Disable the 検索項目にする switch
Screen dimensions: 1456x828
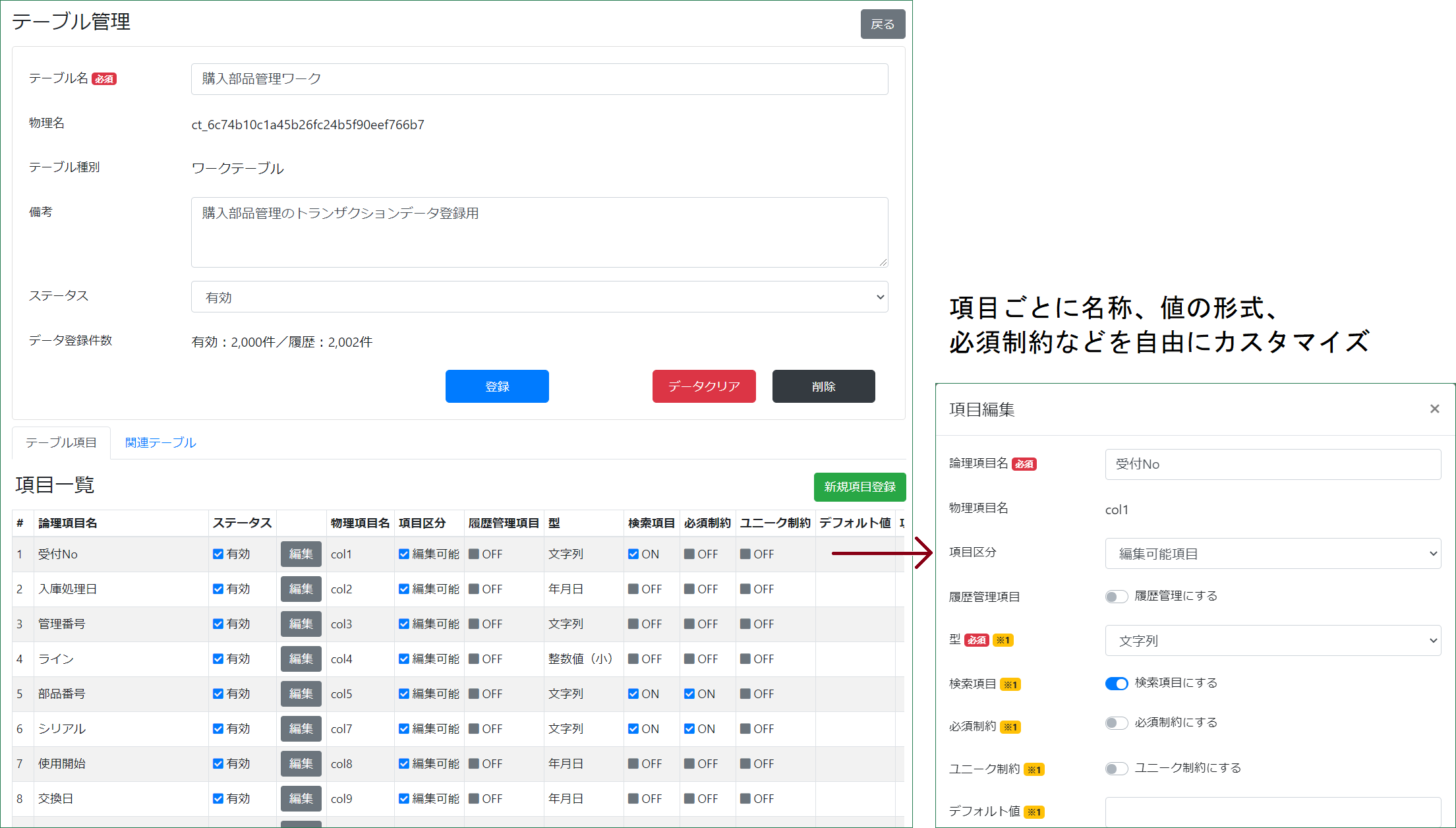[1117, 684]
